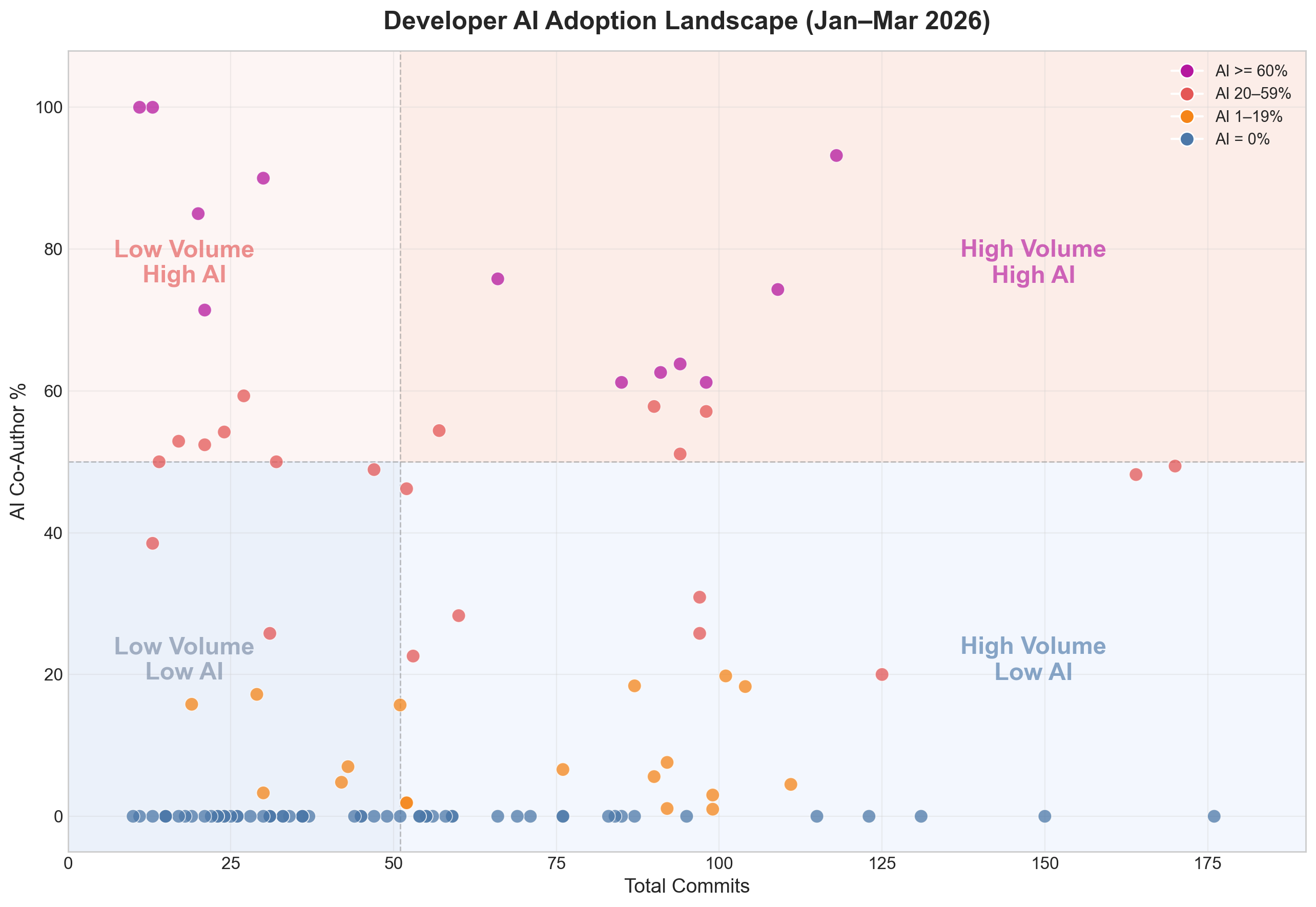The height and width of the screenshot is (907, 1316).
Task: Click the 'Low Volume High AI' quadrant label
Action: pyautogui.click(x=184, y=262)
